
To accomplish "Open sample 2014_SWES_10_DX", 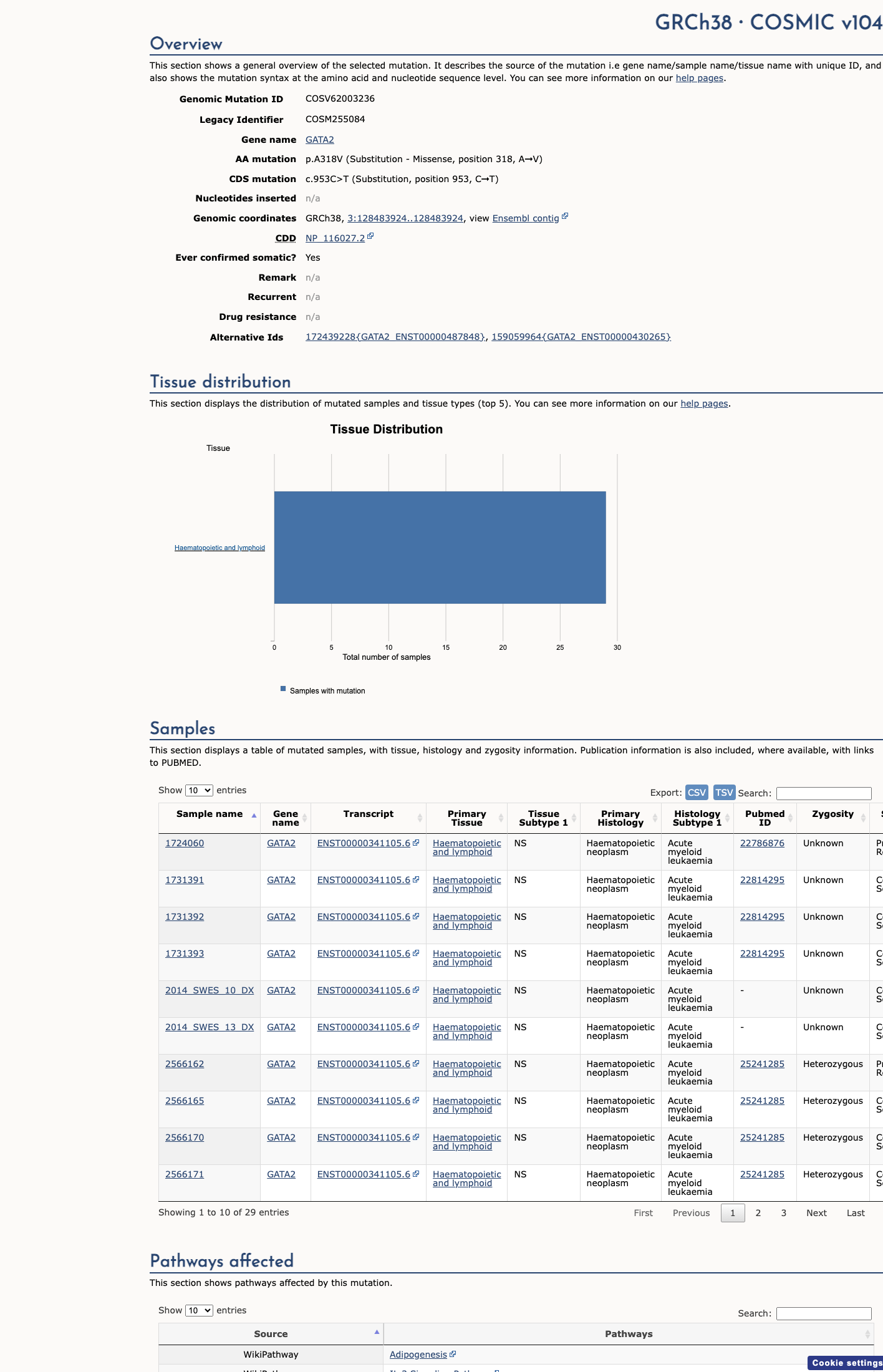I will [210, 990].
